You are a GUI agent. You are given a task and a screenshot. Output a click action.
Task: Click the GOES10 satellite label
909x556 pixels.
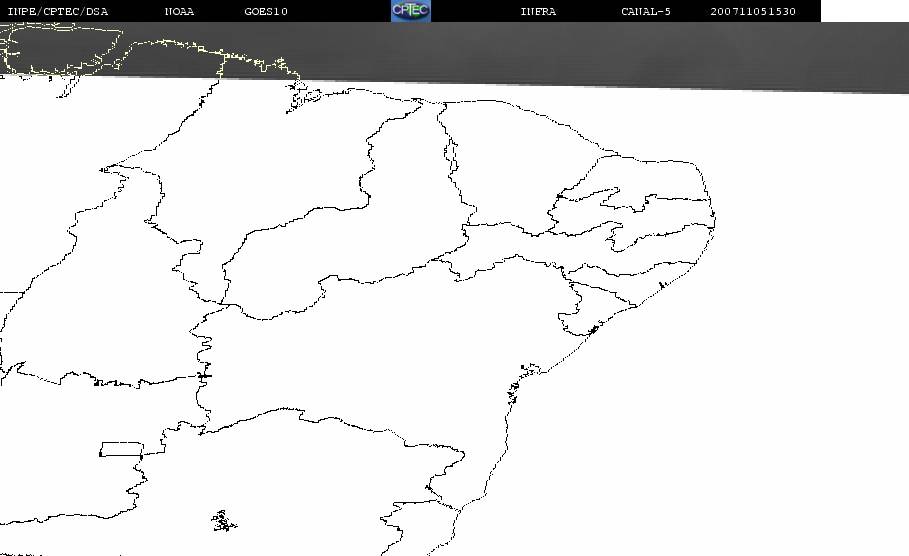266,12
